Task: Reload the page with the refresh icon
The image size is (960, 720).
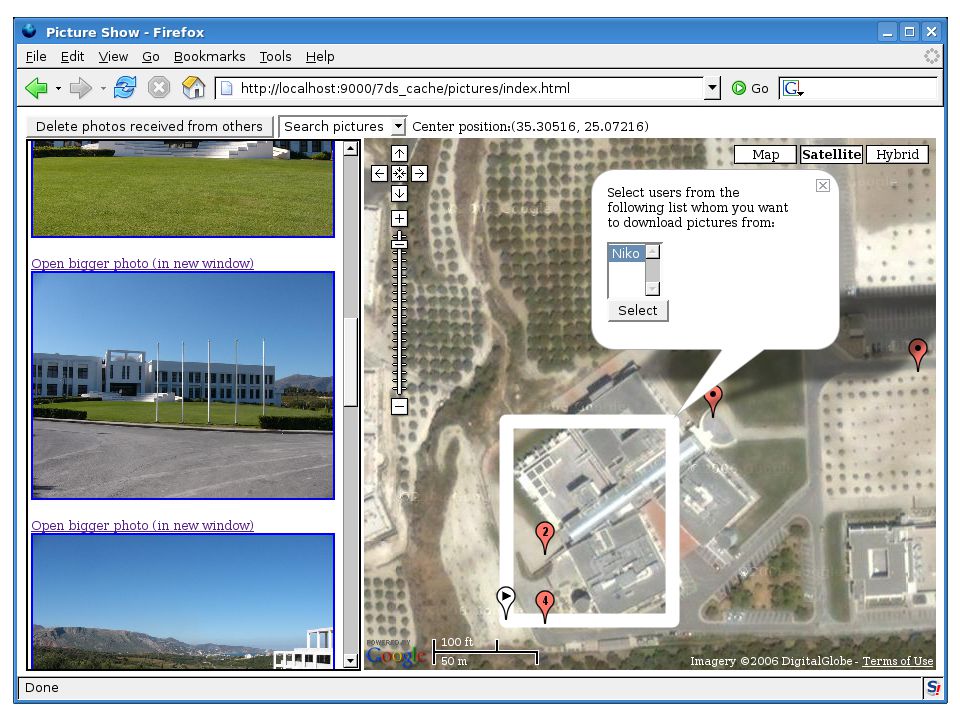Action: [125, 88]
